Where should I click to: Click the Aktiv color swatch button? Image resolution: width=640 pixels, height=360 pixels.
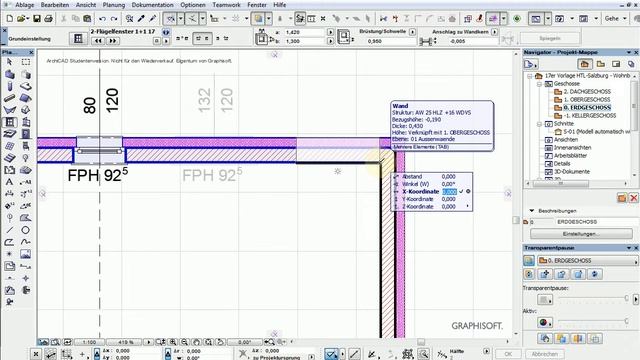click(x=545, y=322)
